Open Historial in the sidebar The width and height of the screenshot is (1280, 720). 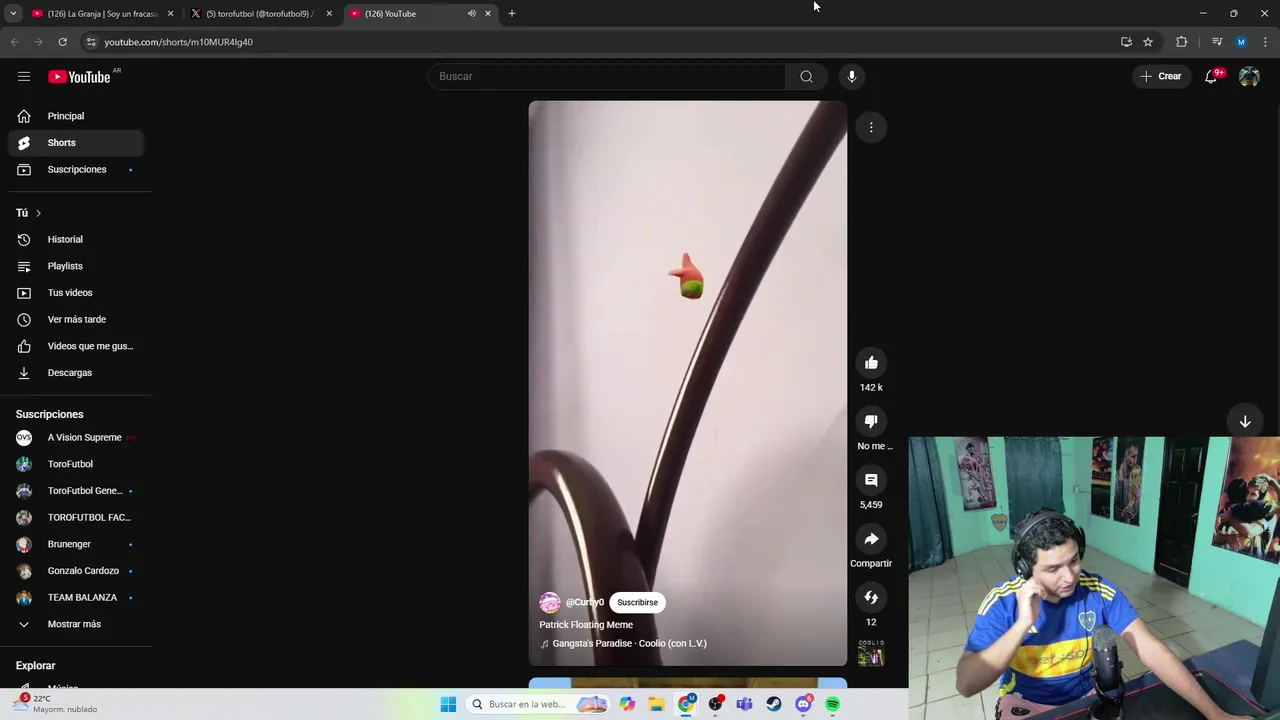(76, 240)
